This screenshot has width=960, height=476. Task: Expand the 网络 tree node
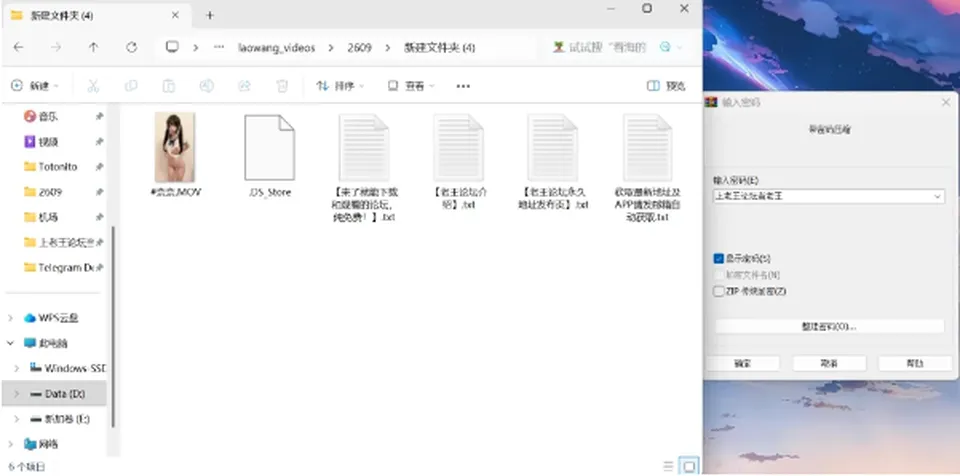pyautogui.click(x=10, y=444)
